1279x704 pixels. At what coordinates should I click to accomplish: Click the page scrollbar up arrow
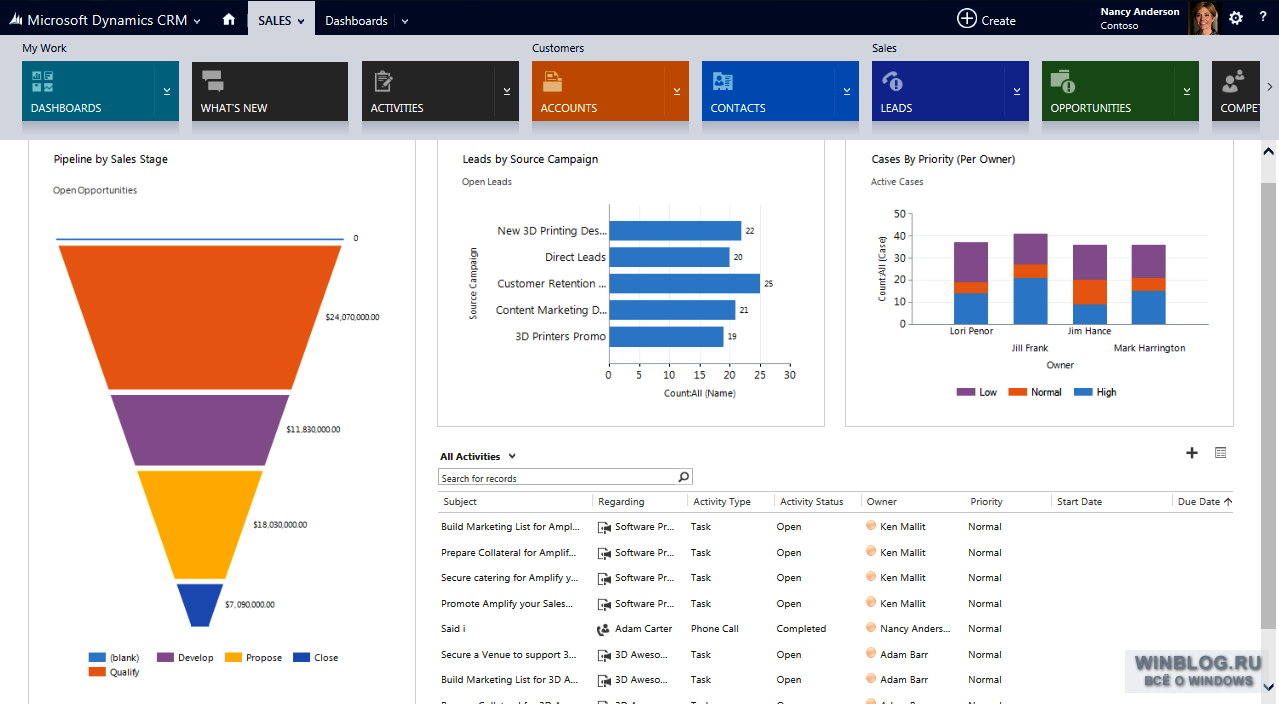(1269, 152)
